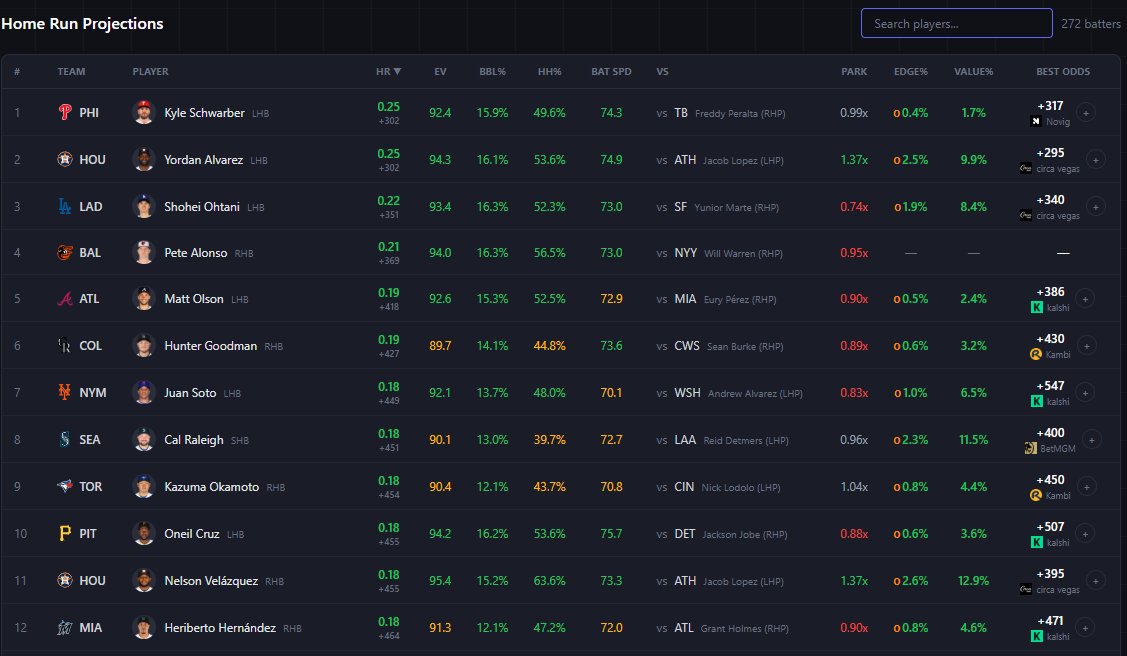Click the Search players input field
Image resolution: width=1127 pixels, height=656 pixels.
tap(957, 24)
